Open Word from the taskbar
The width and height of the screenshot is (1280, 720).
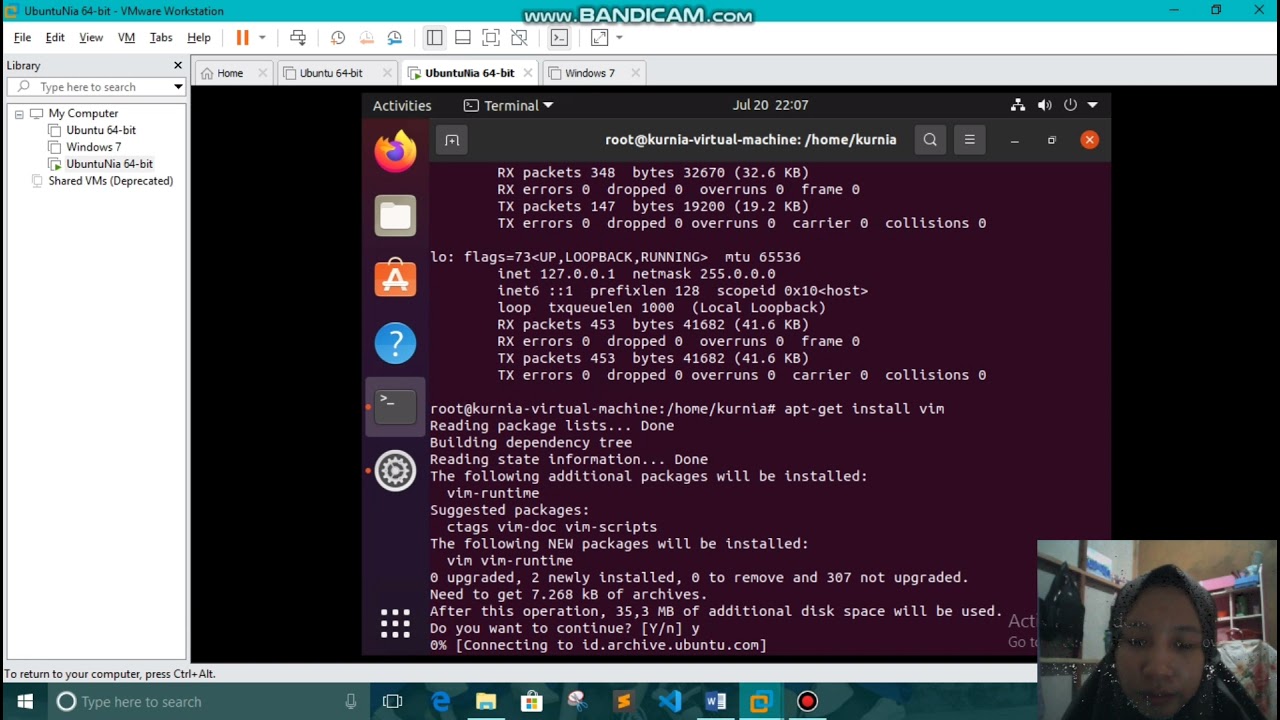tap(715, 702)
